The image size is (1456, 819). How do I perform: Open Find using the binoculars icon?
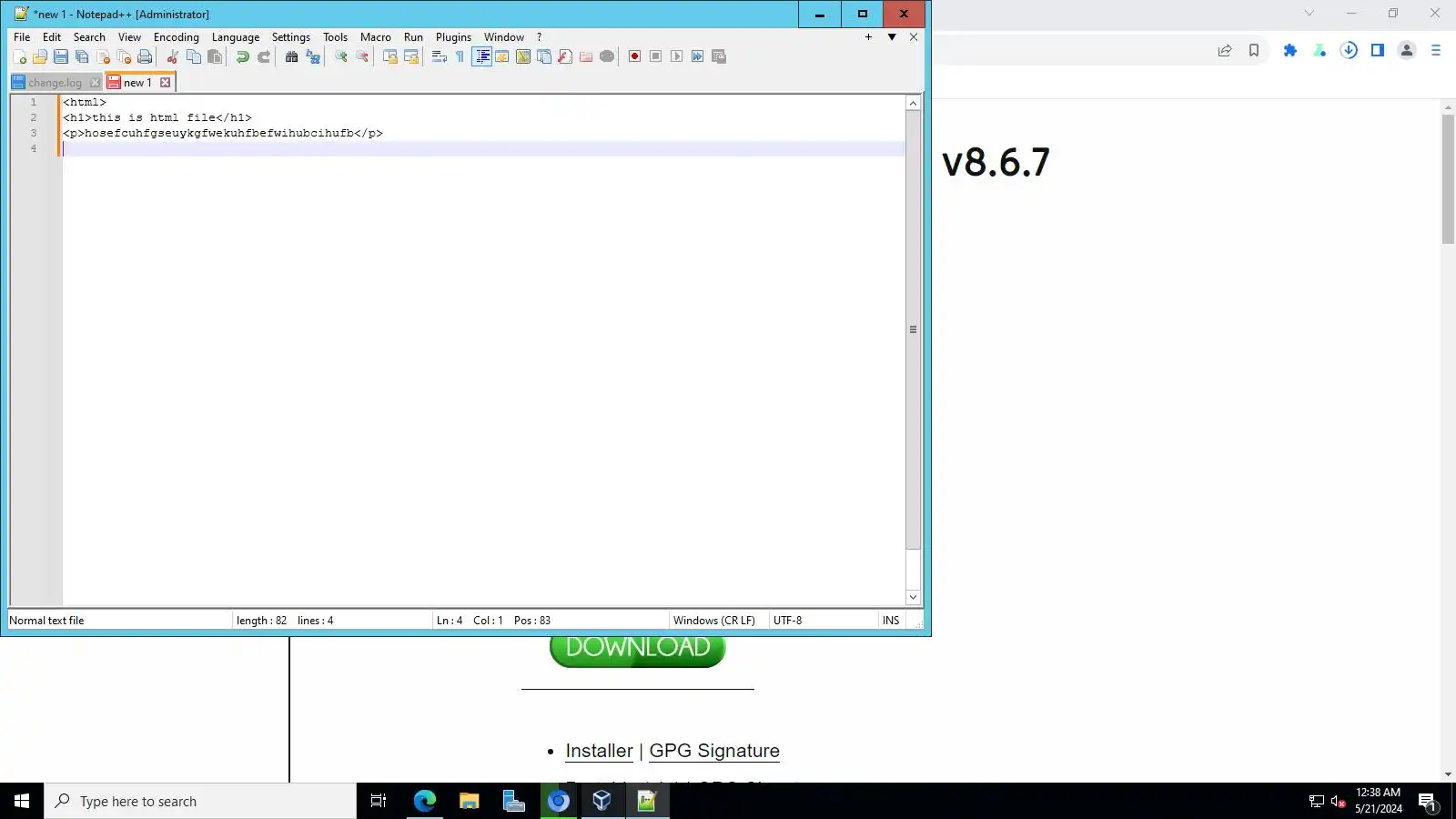tap(291, 56)
